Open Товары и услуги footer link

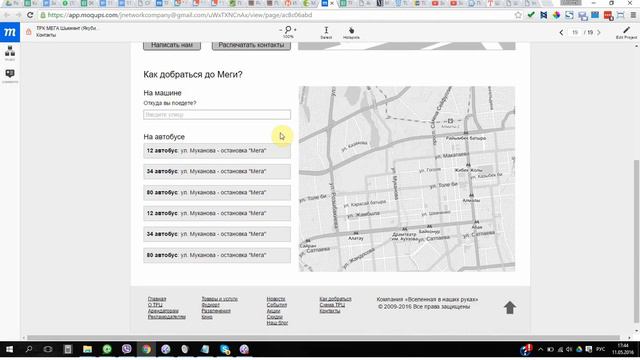click(x=220, y=299)
